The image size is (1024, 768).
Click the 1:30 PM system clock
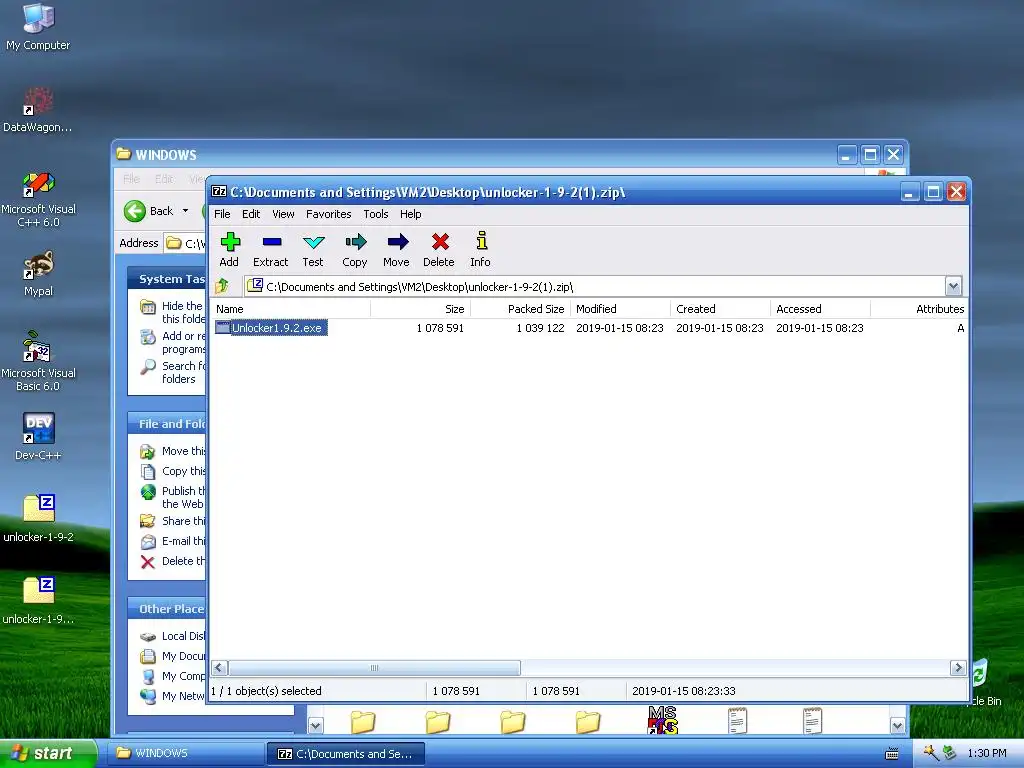[986, 754]
